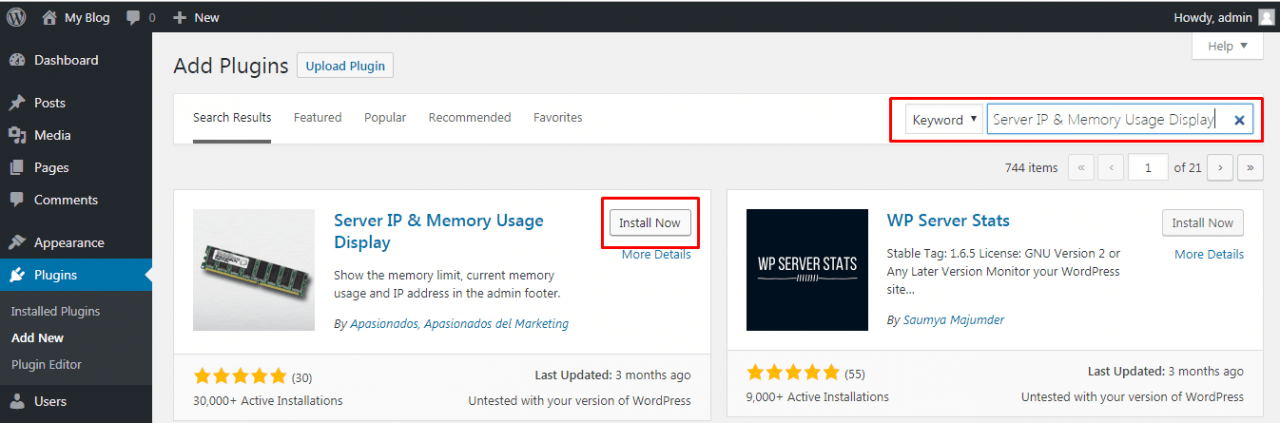Go to the previous results page

(1110, 168)
